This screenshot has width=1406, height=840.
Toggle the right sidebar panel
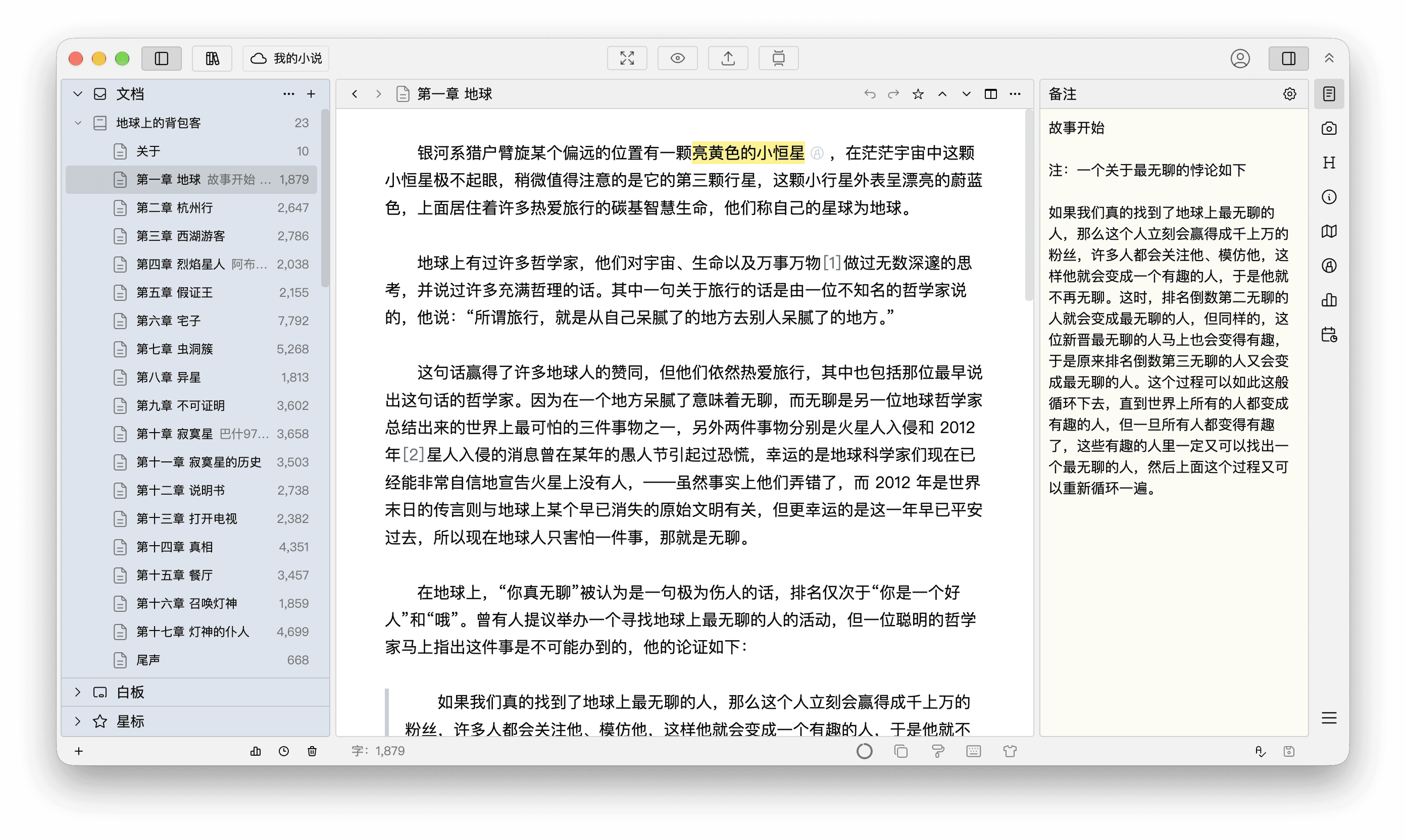[x=1288, y=58]
